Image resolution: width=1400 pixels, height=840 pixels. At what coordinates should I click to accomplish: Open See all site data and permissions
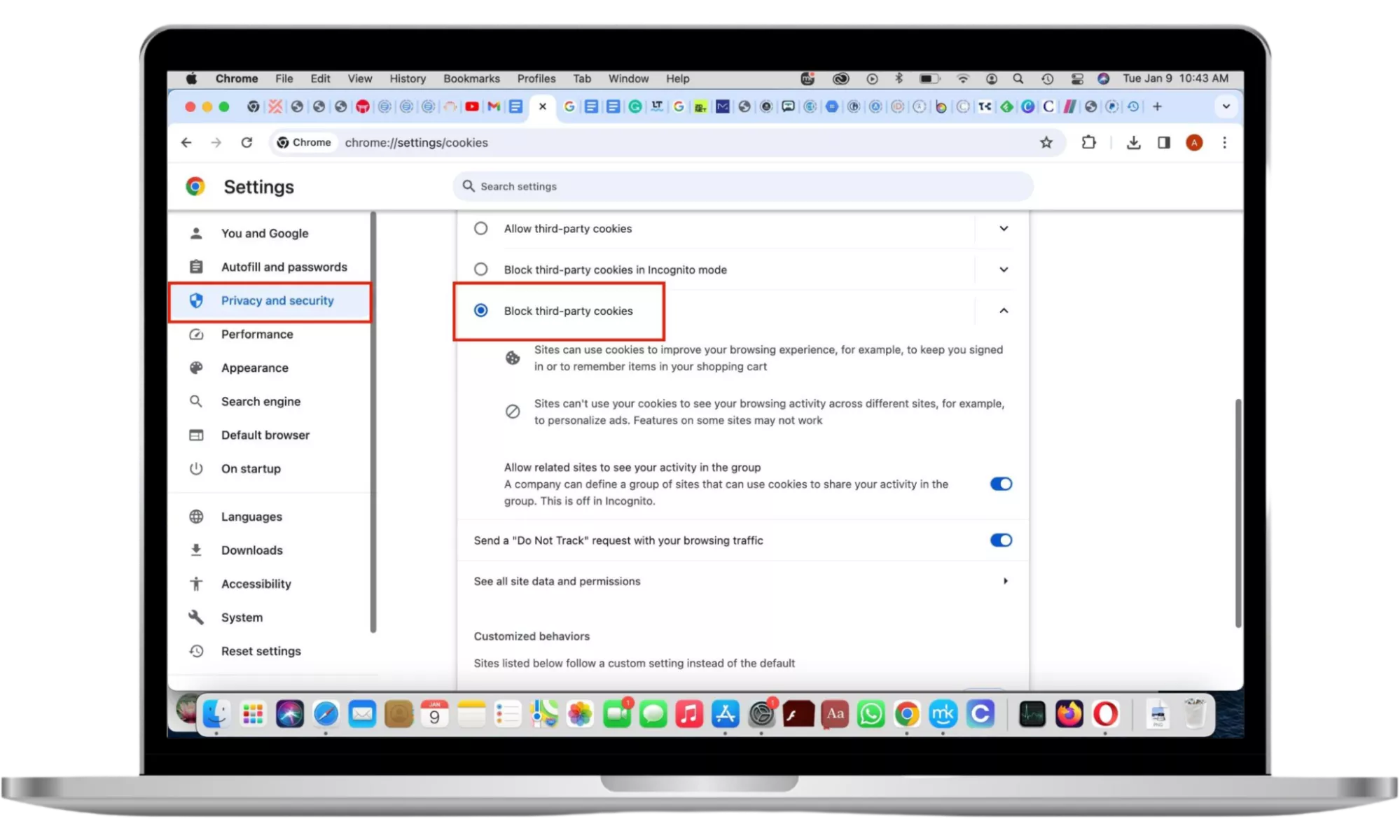point(742,581)
